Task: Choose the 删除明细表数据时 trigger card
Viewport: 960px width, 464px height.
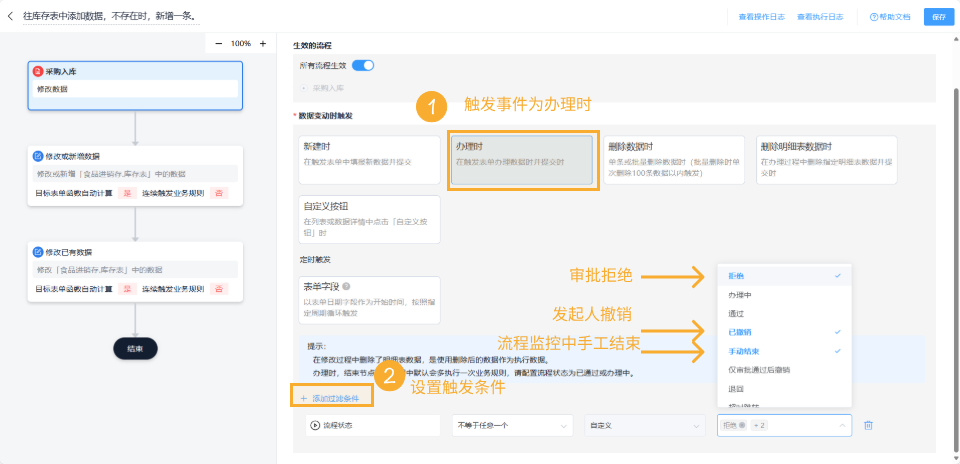Action: 827,160
